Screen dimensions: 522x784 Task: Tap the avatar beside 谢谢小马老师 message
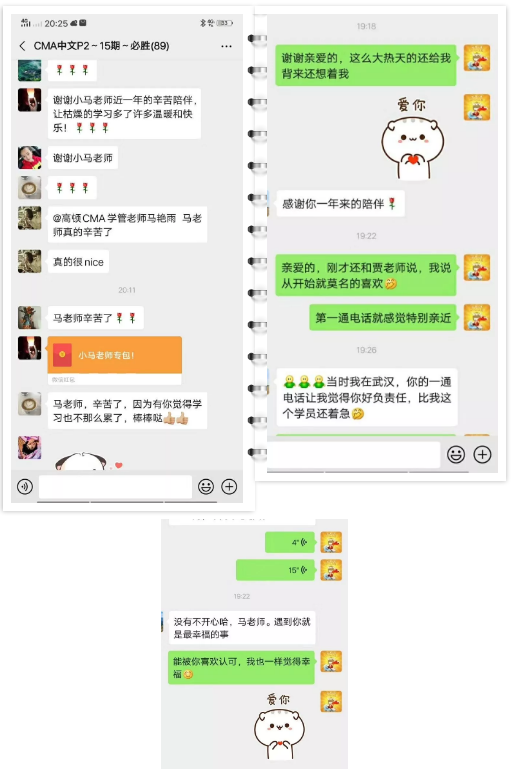[30, 158]
